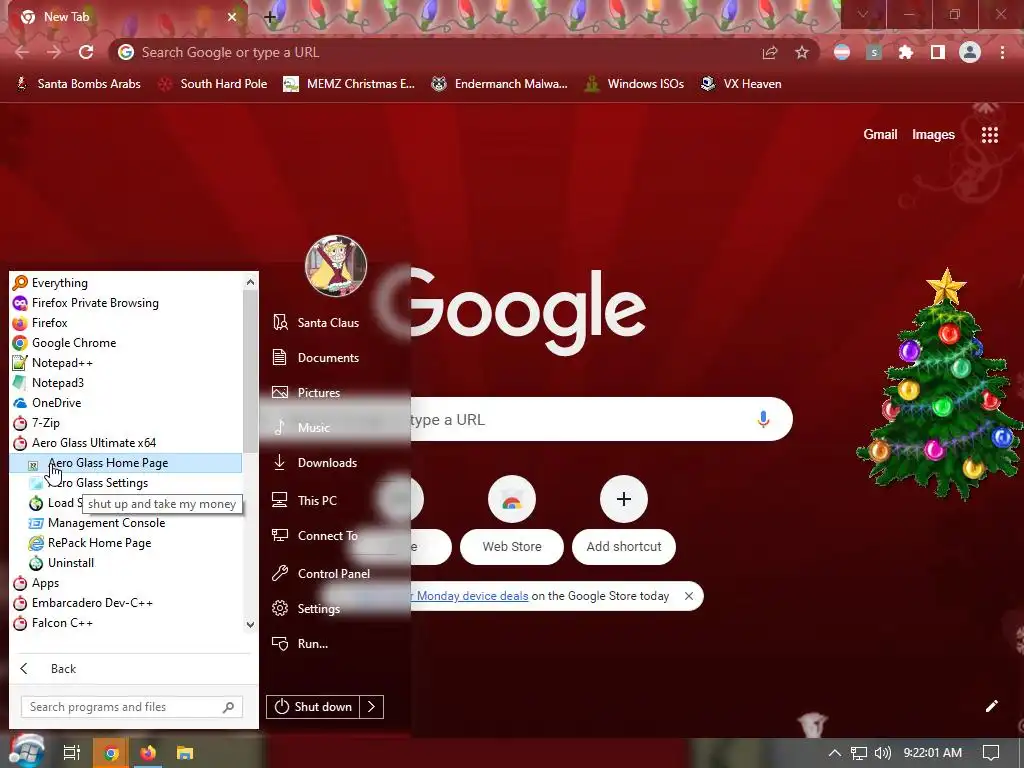
Task: Open Firefox from the program list
Action: [x=125, y=323]
